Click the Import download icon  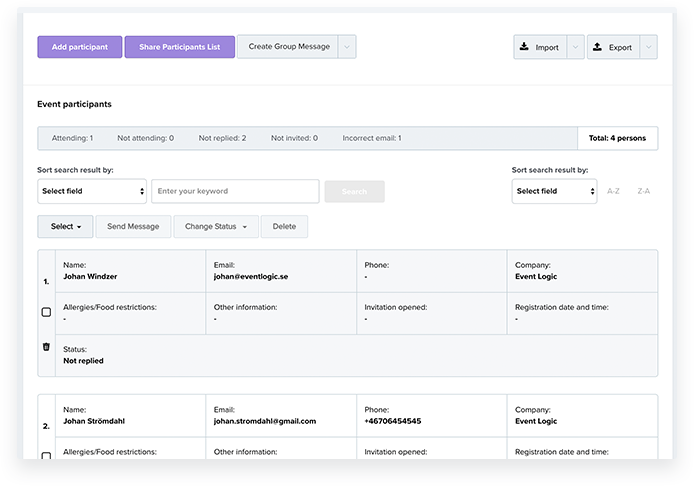click(x=524, y=46)
